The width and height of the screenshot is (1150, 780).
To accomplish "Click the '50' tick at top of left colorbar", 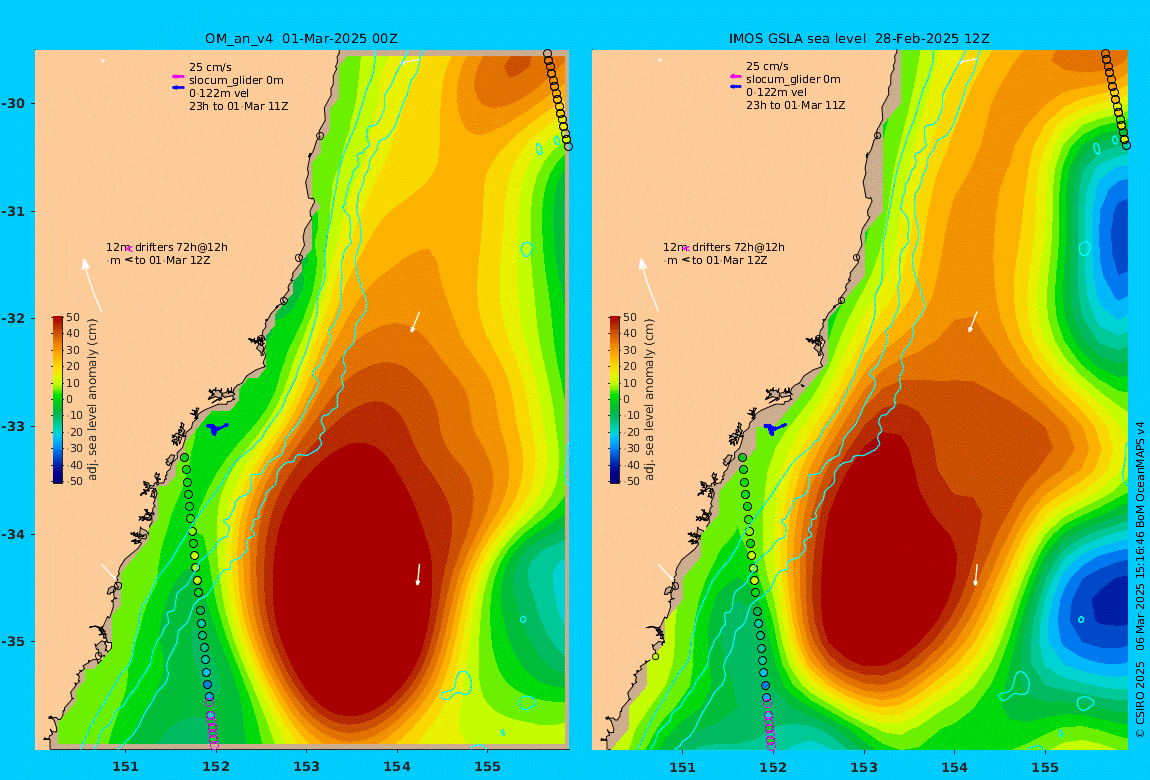I will coord(73,318).
